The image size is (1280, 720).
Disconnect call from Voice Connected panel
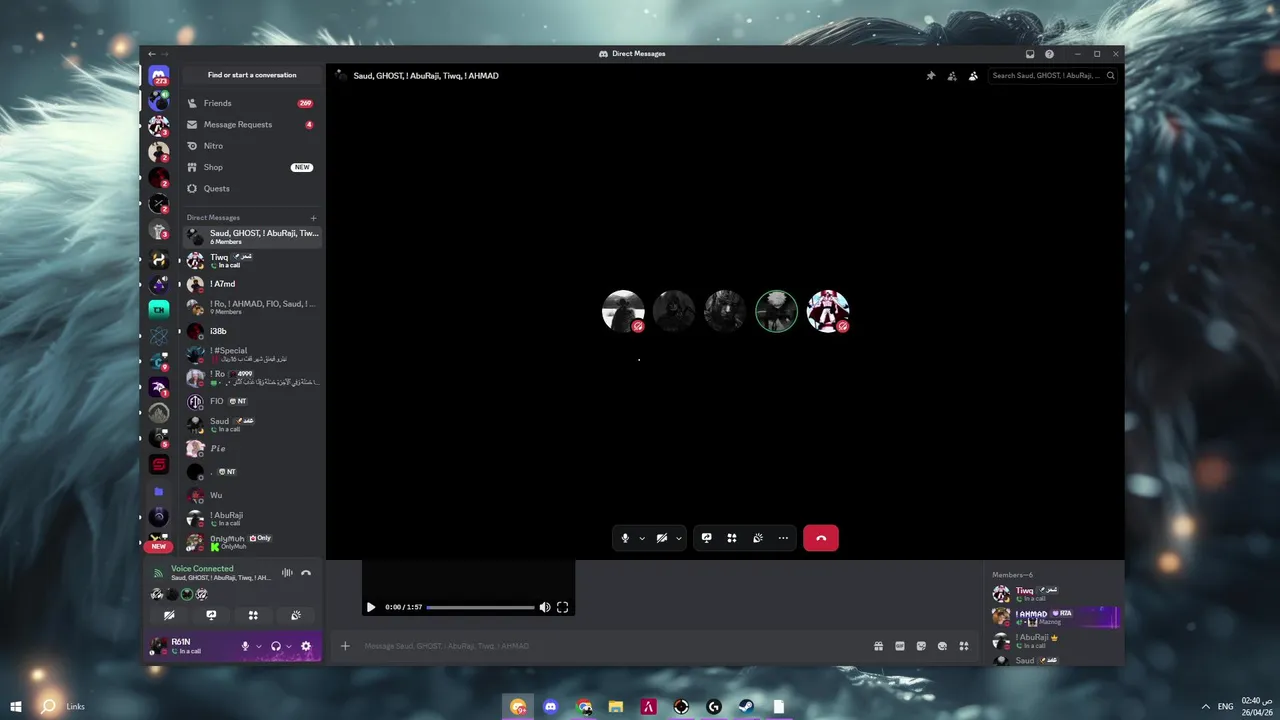coord(306,573)
